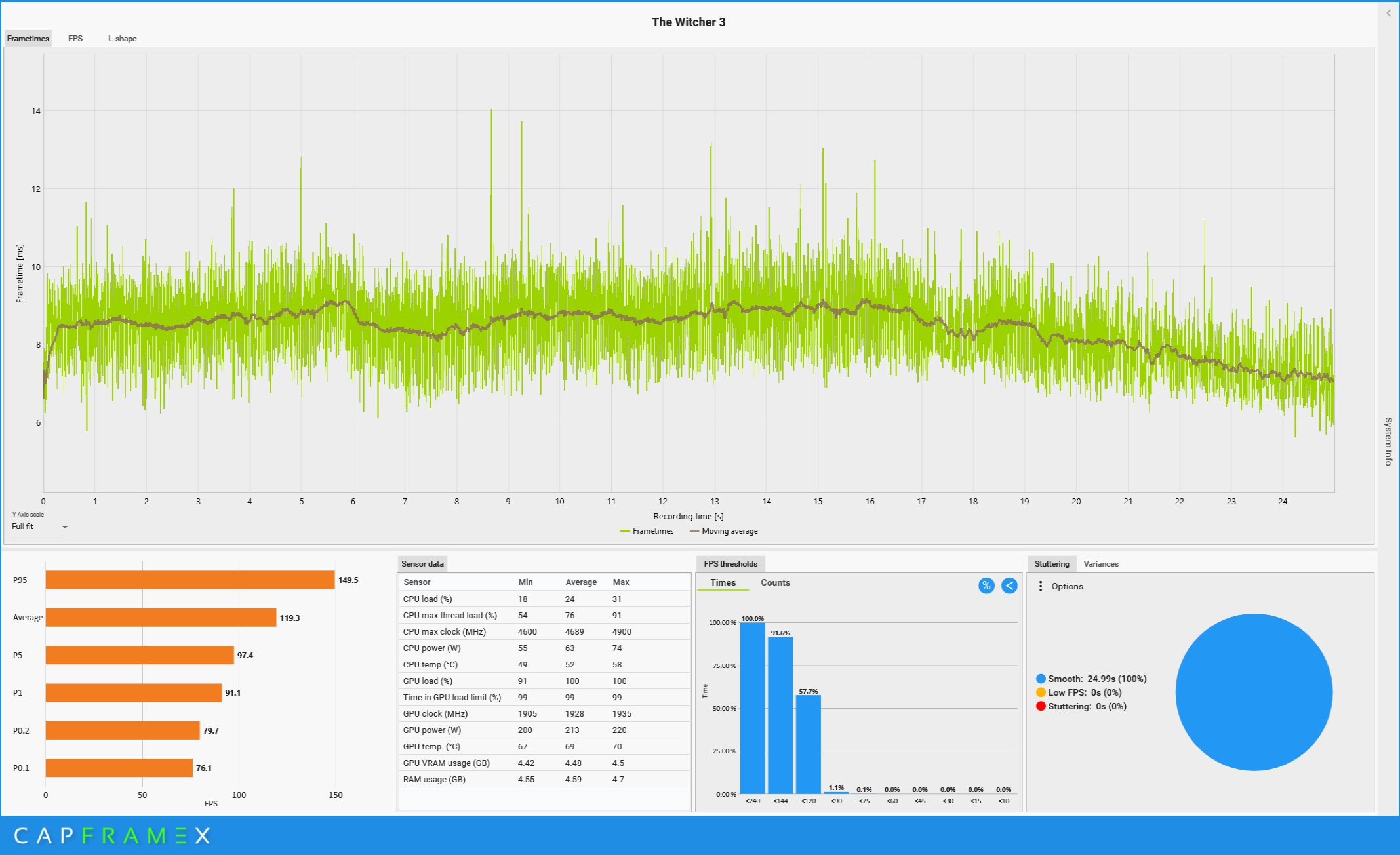The width and height of the screenshot is (1400, 855).
Task: Click the P1 FPS bar
Action: (x=134, y=692)
